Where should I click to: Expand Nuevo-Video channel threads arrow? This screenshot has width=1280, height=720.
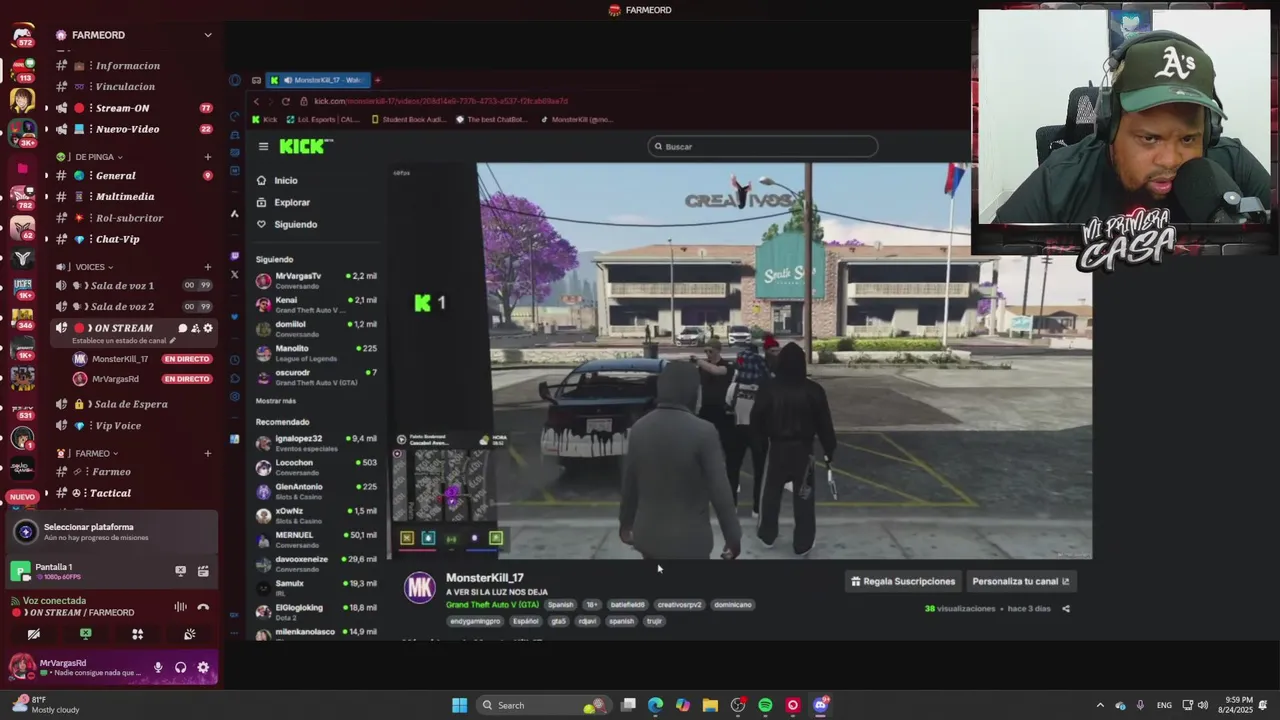[46, 129]
